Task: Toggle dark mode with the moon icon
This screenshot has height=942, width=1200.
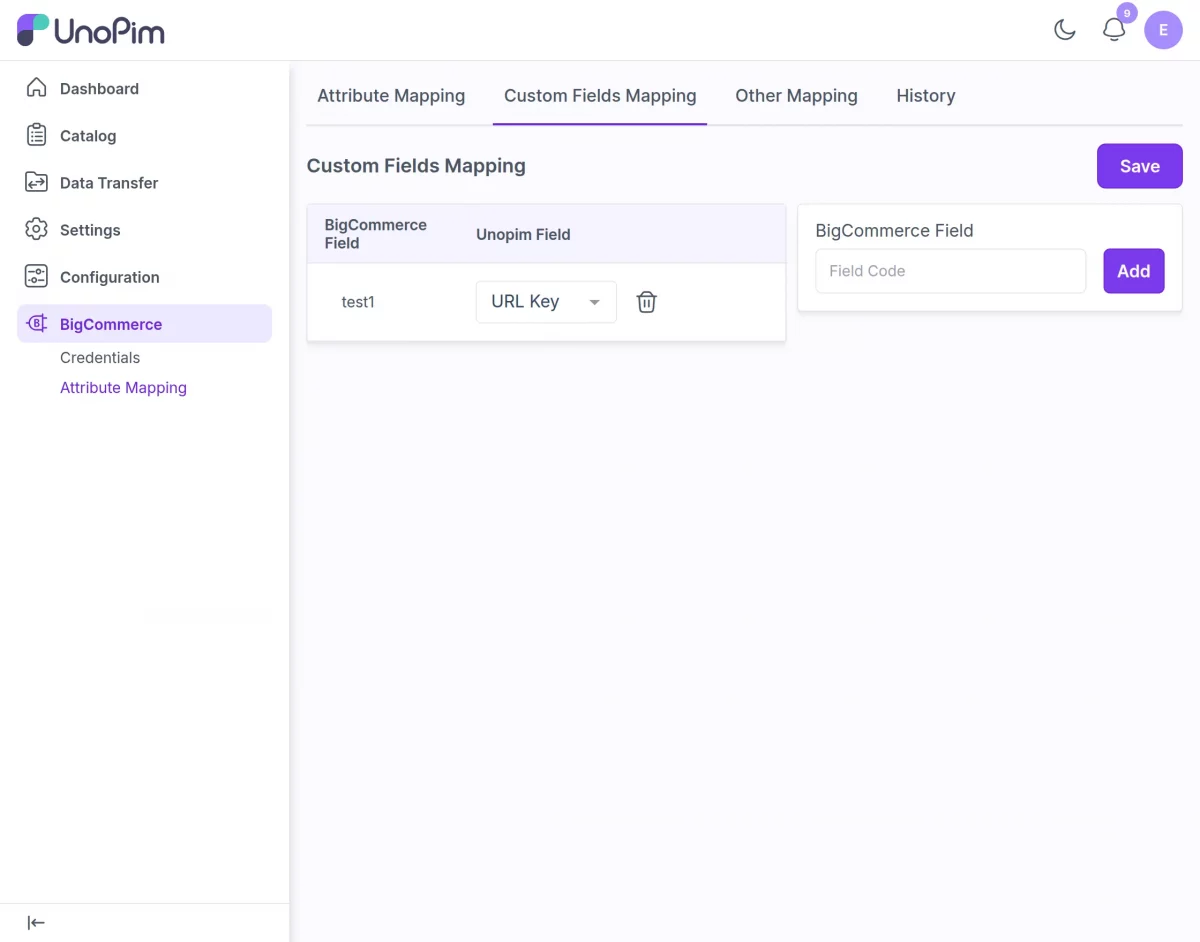Action: [x=1064, y=30]
